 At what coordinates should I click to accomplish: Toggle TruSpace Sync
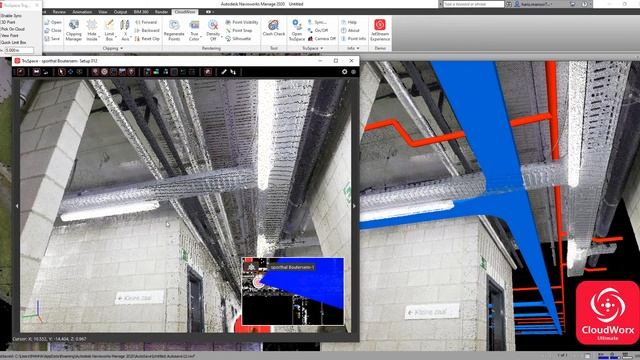317,22
